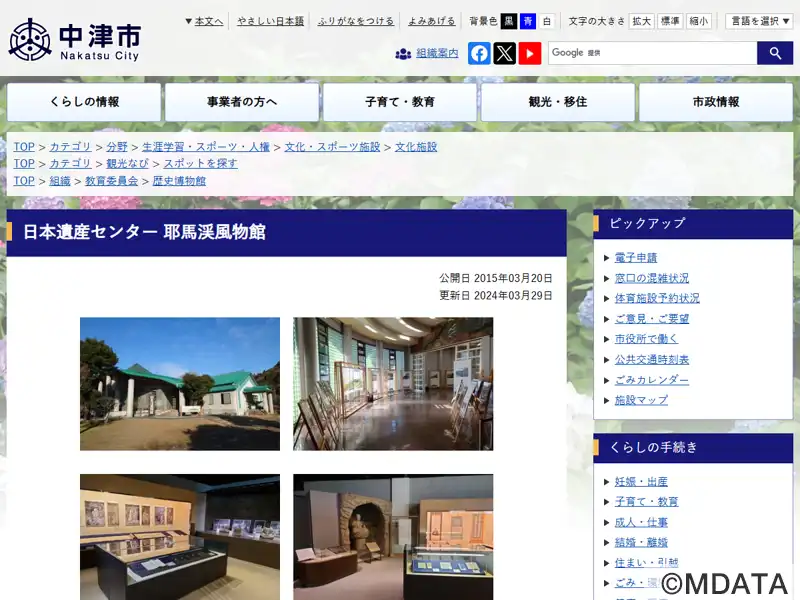Open the 観光・移住 menu
This screenshot has width=800, height=600.
pyautogui.click(x=558, y=102)
